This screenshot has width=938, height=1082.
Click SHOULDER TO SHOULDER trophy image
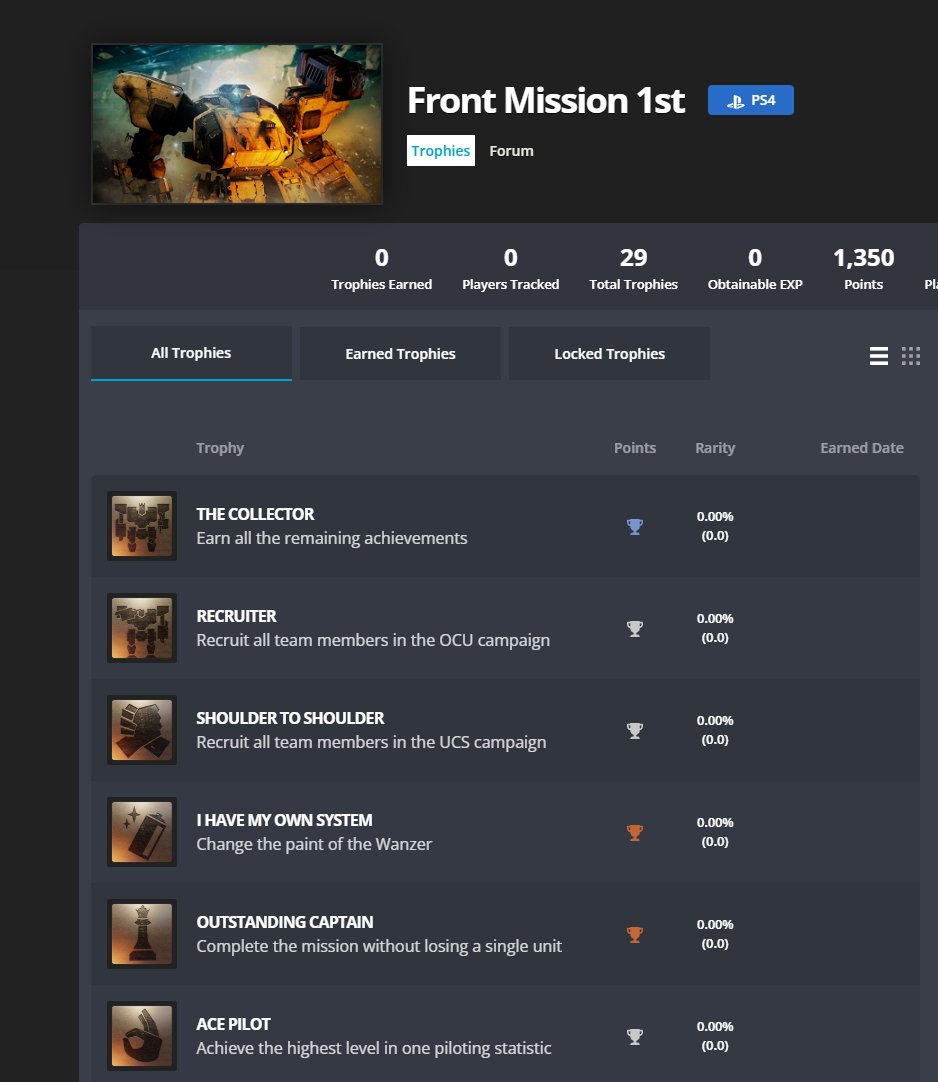point(141,730)
